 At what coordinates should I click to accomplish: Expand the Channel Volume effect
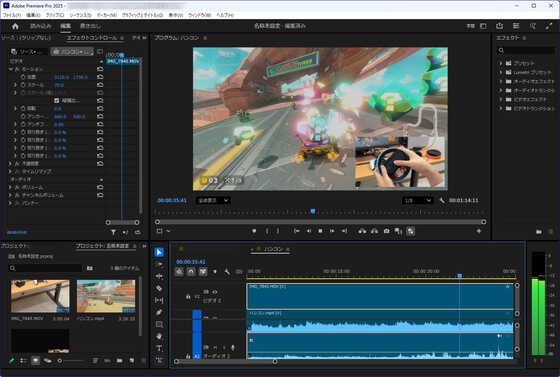pos(10,195)
